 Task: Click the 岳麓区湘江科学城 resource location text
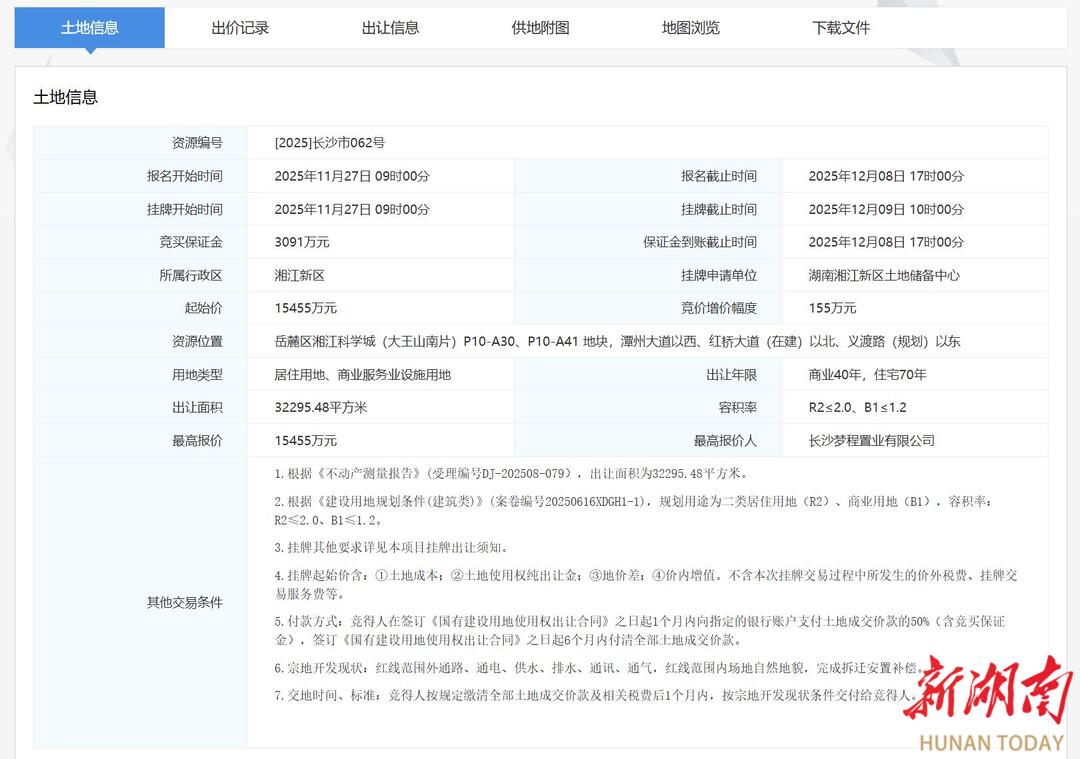[x=617, y=341]
